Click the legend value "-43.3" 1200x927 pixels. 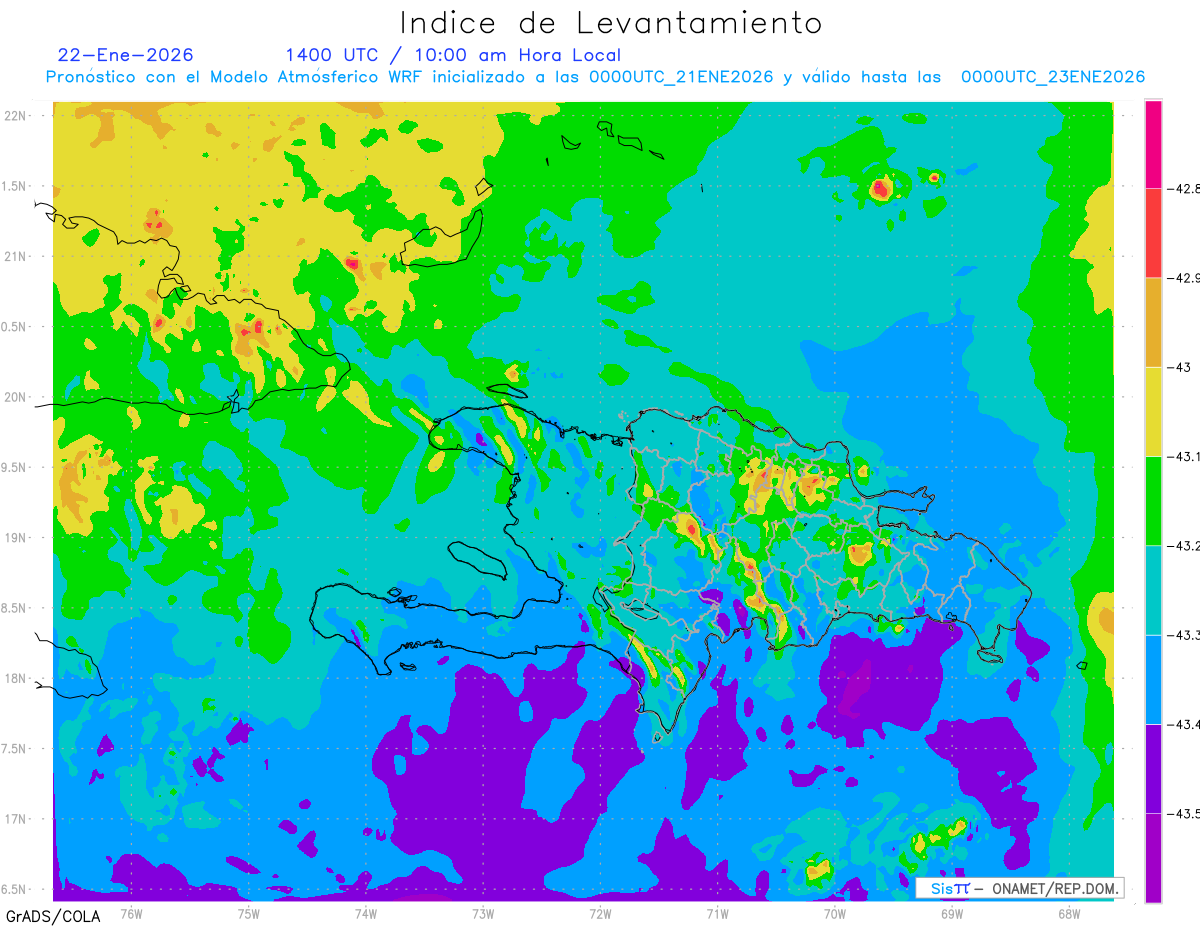1185,635
